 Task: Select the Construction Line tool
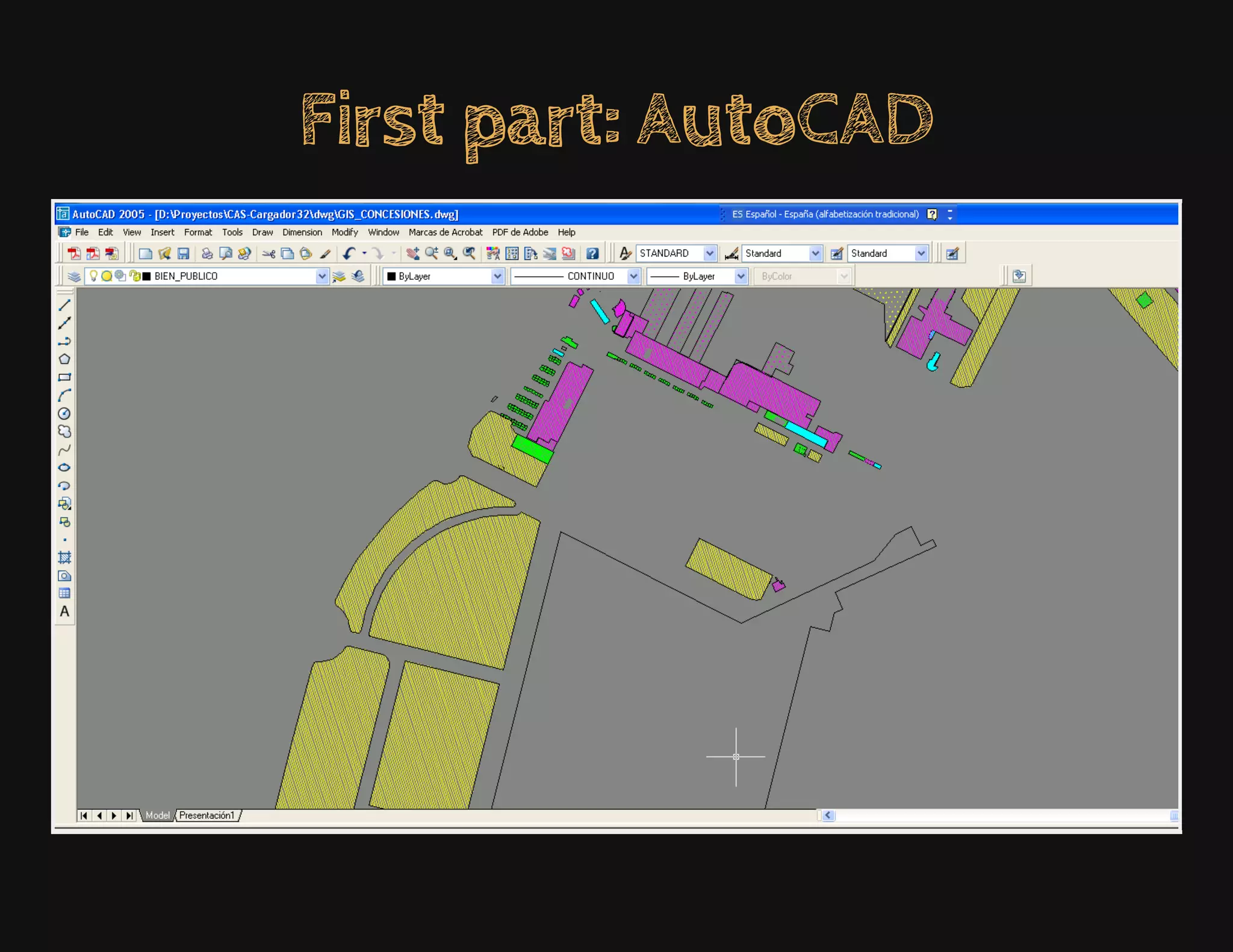[x=64, y=323]
